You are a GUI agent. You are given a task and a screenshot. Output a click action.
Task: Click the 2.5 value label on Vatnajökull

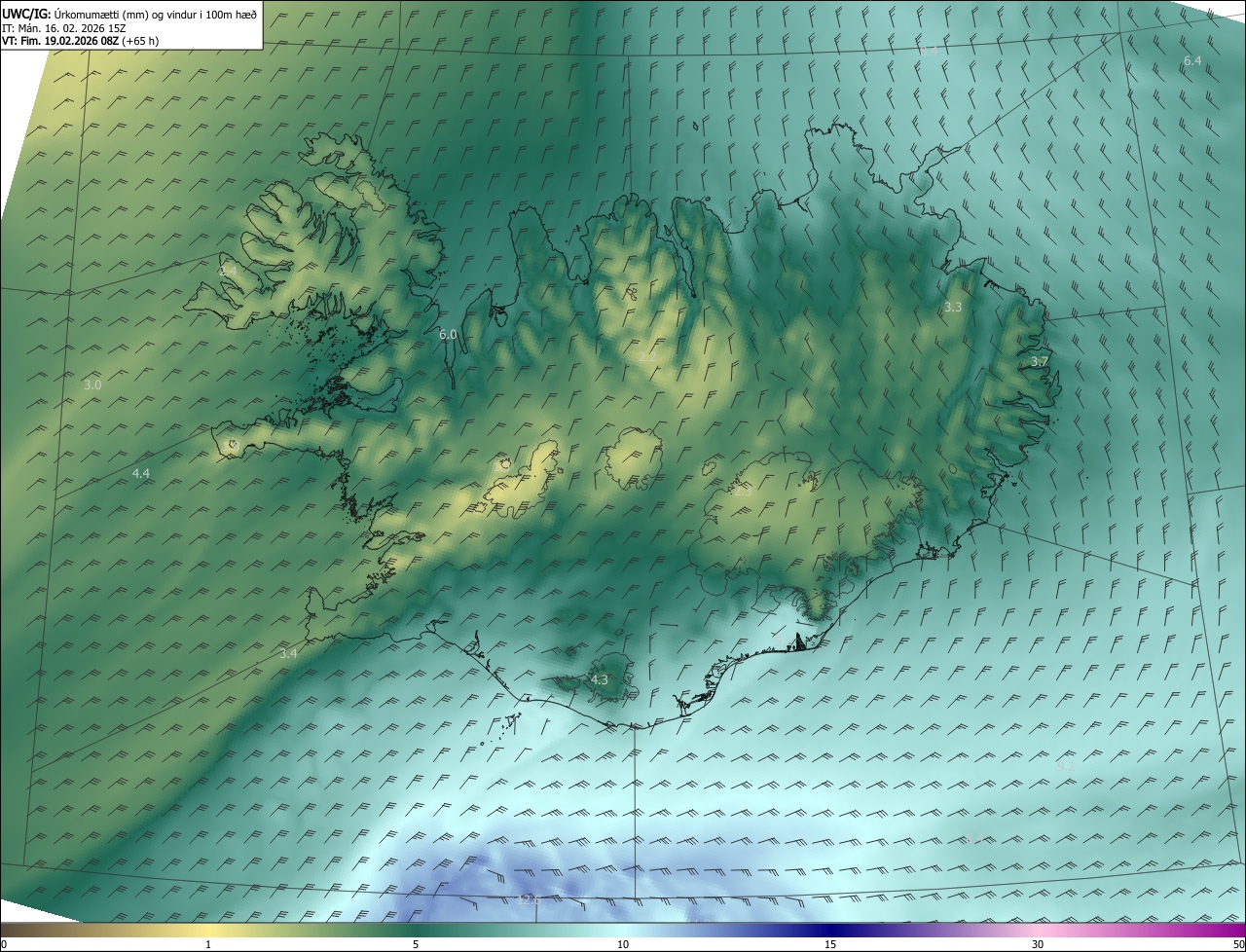click(743, 492)
